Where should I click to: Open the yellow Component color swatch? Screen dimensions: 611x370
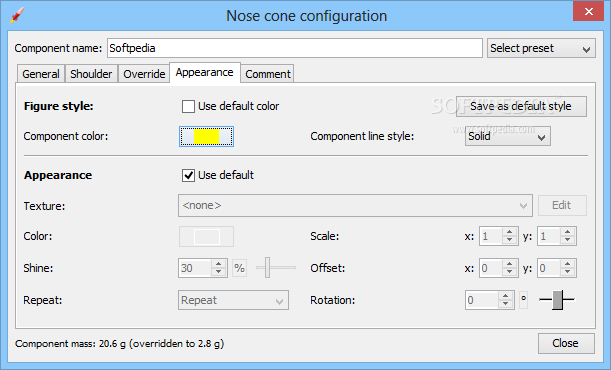pos(207,136)
